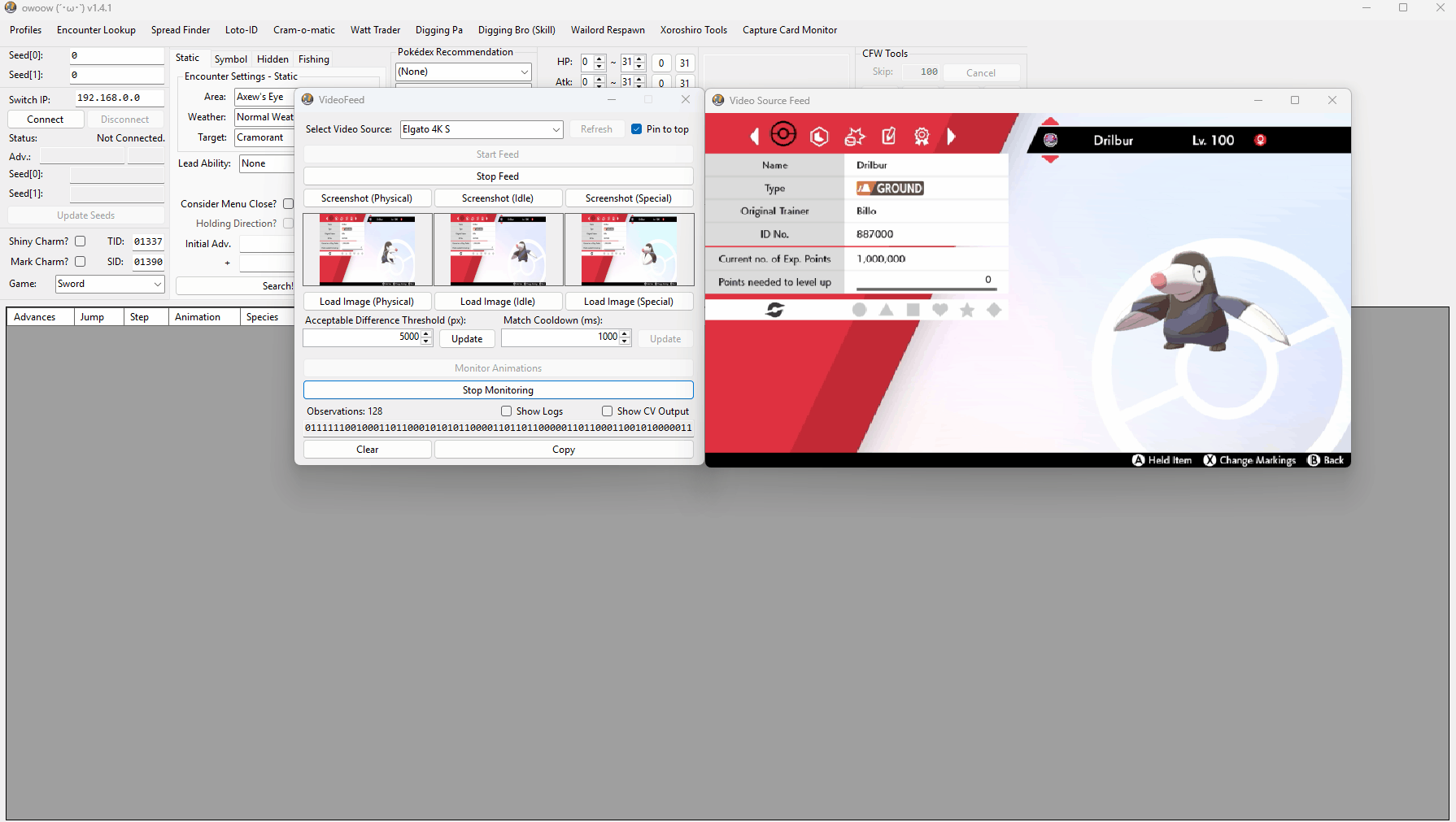This screenshot has width=1456, height=822.
Task: Select the triangle marking icon
Action: (x=887, y=310)
